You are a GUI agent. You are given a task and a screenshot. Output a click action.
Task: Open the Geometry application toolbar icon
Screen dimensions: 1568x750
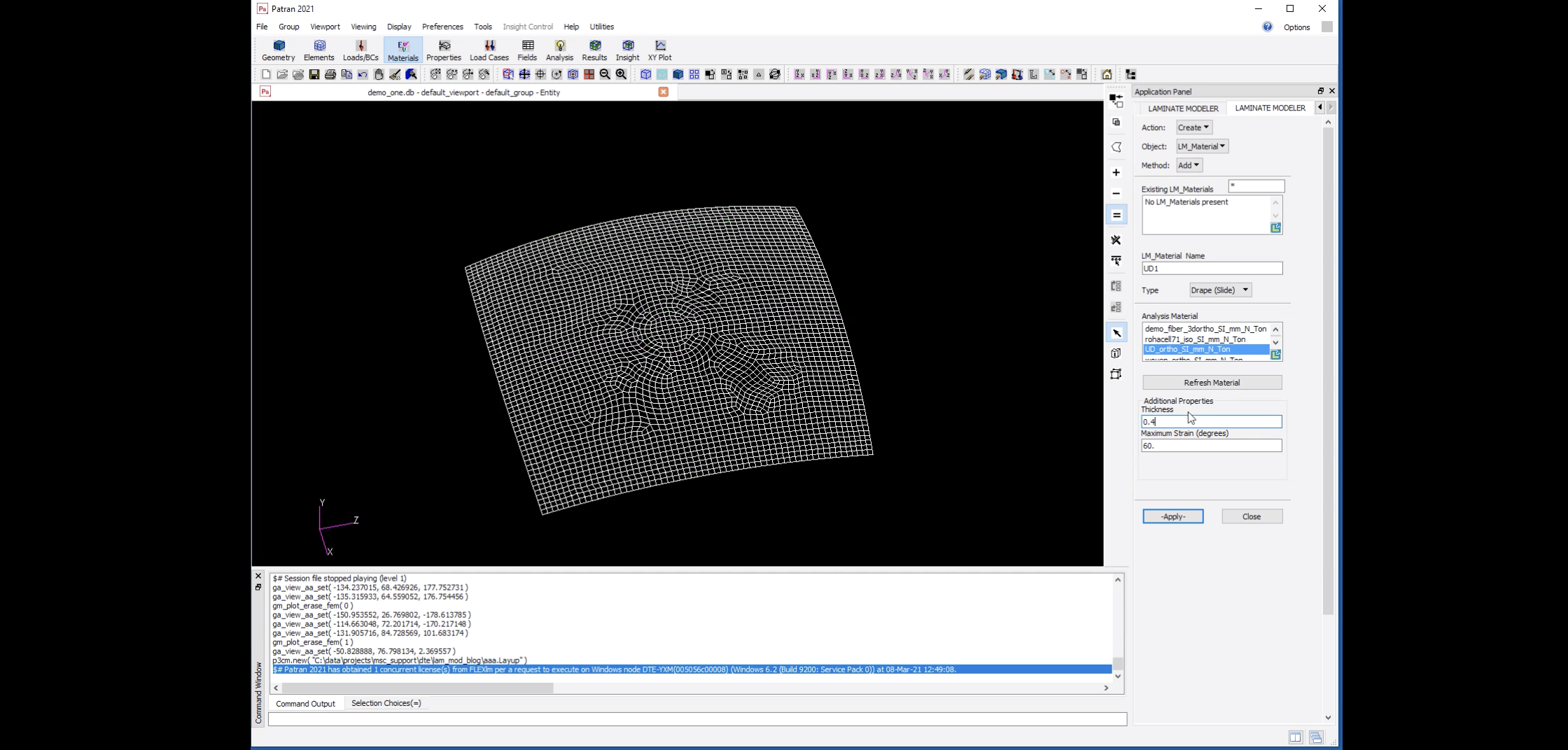click(x=278, y=49)
